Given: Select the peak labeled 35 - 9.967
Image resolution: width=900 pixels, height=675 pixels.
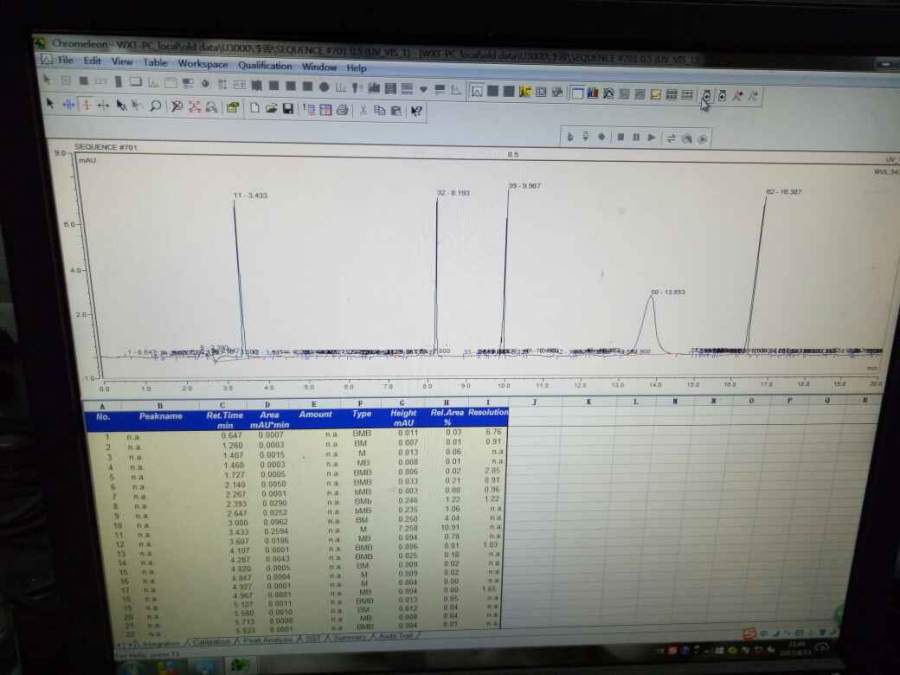Looking at the screenshot, I should (524, 186).
